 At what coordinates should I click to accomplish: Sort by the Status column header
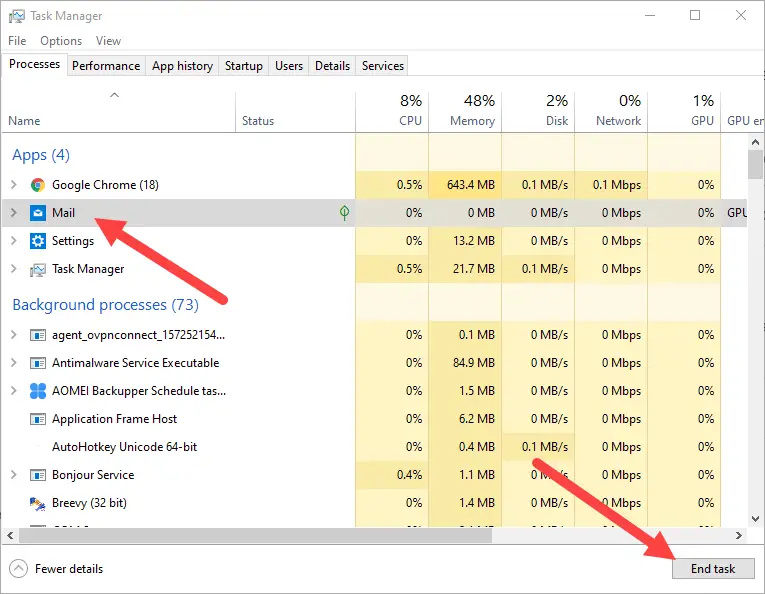click(x=295, y=112)
